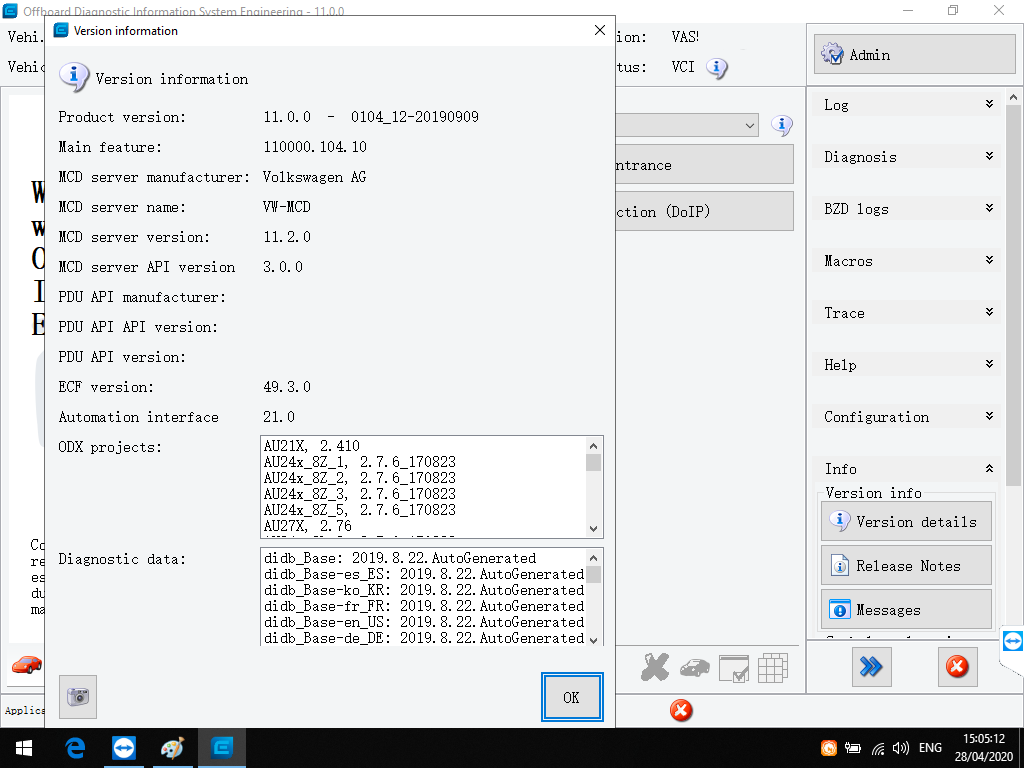Click the TeamViewer side panel tab
The height and width of the screenshot is (768, 1024).
click(x=1012, y=641)
